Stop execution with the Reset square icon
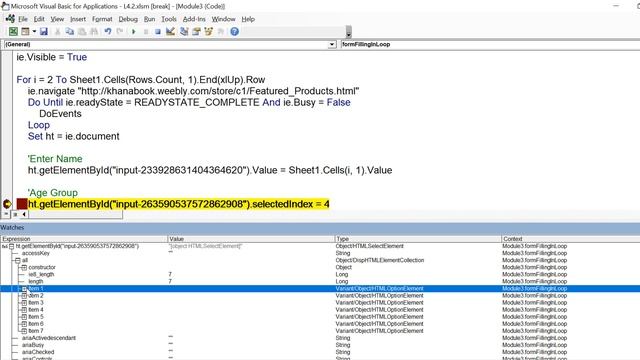640x360 pixels. pos(158,31)
